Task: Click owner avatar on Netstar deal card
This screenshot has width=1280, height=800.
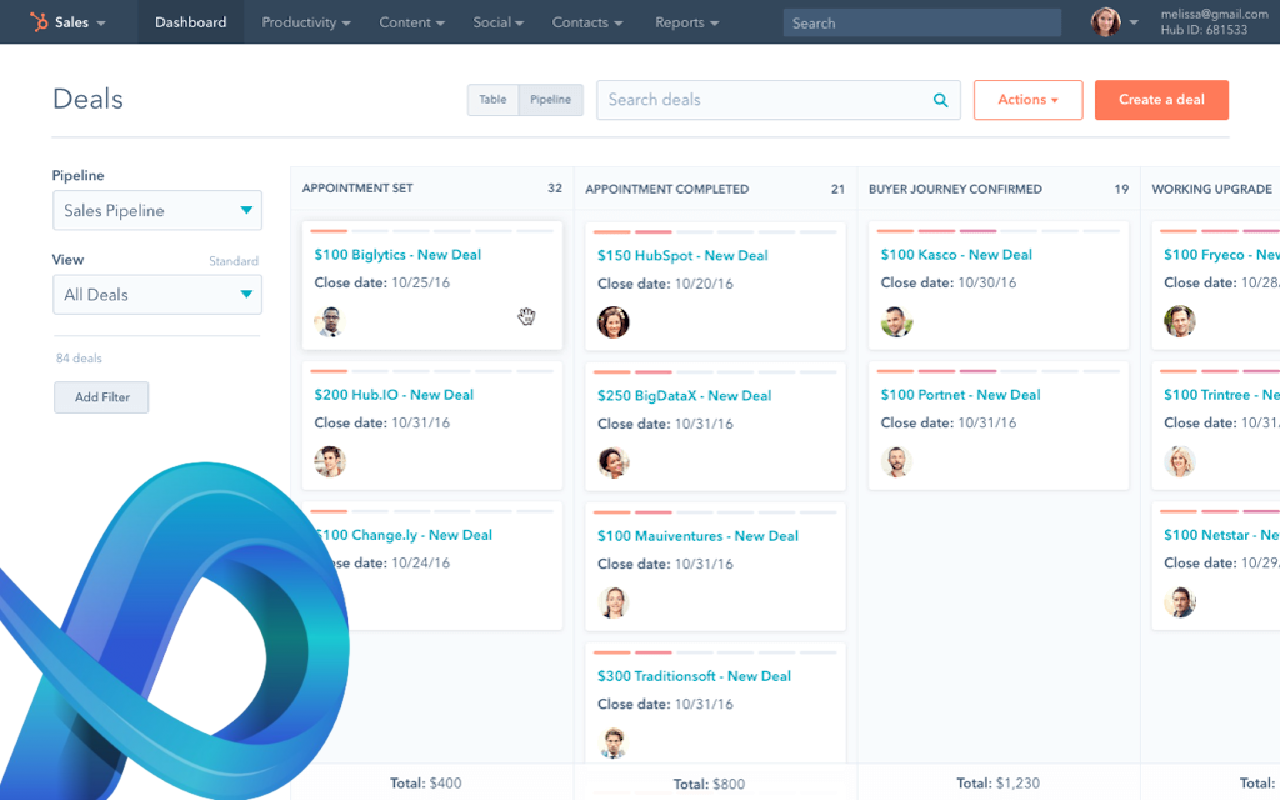Action: tap(1180, 603)
